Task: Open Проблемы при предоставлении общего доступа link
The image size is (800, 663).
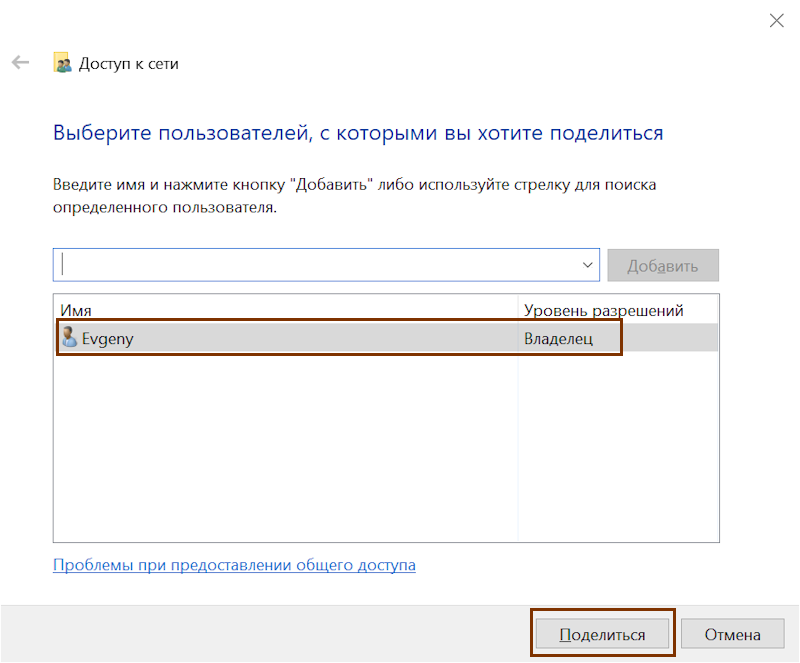Action: [234, 565]
